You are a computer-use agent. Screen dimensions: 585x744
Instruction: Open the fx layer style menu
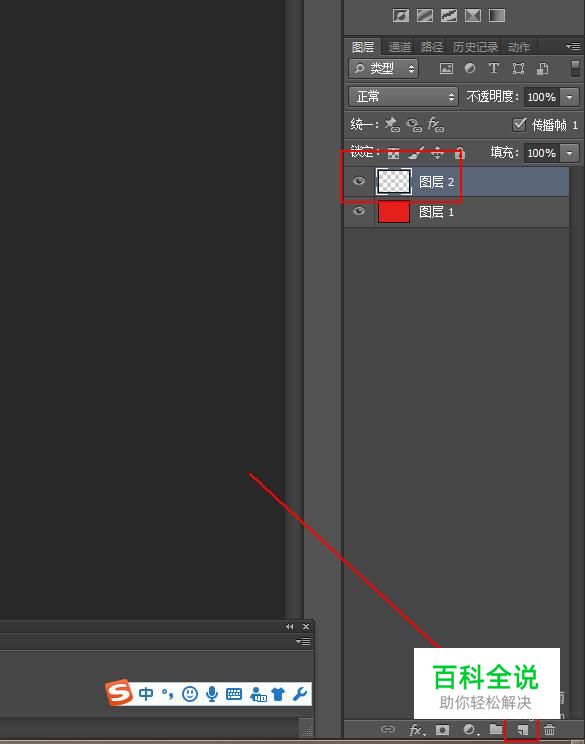[417, 729]
